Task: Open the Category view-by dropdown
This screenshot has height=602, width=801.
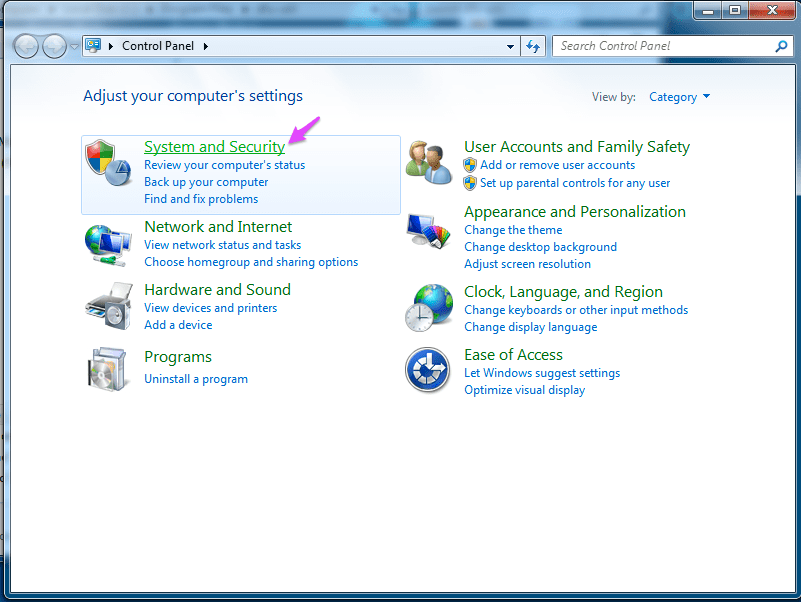Action: click(x=679, y=97)
